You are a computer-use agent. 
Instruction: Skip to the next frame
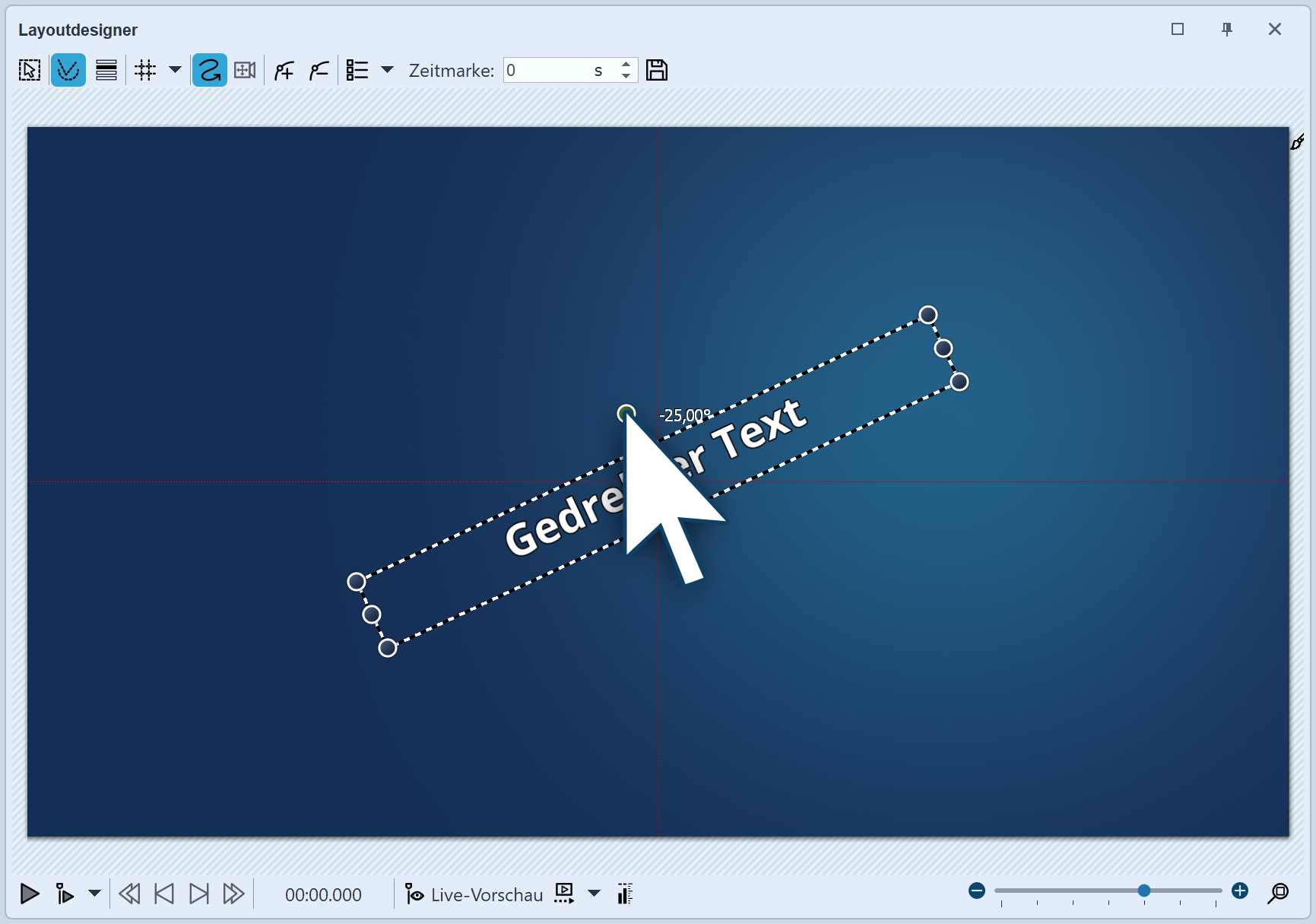click(198, 894)
